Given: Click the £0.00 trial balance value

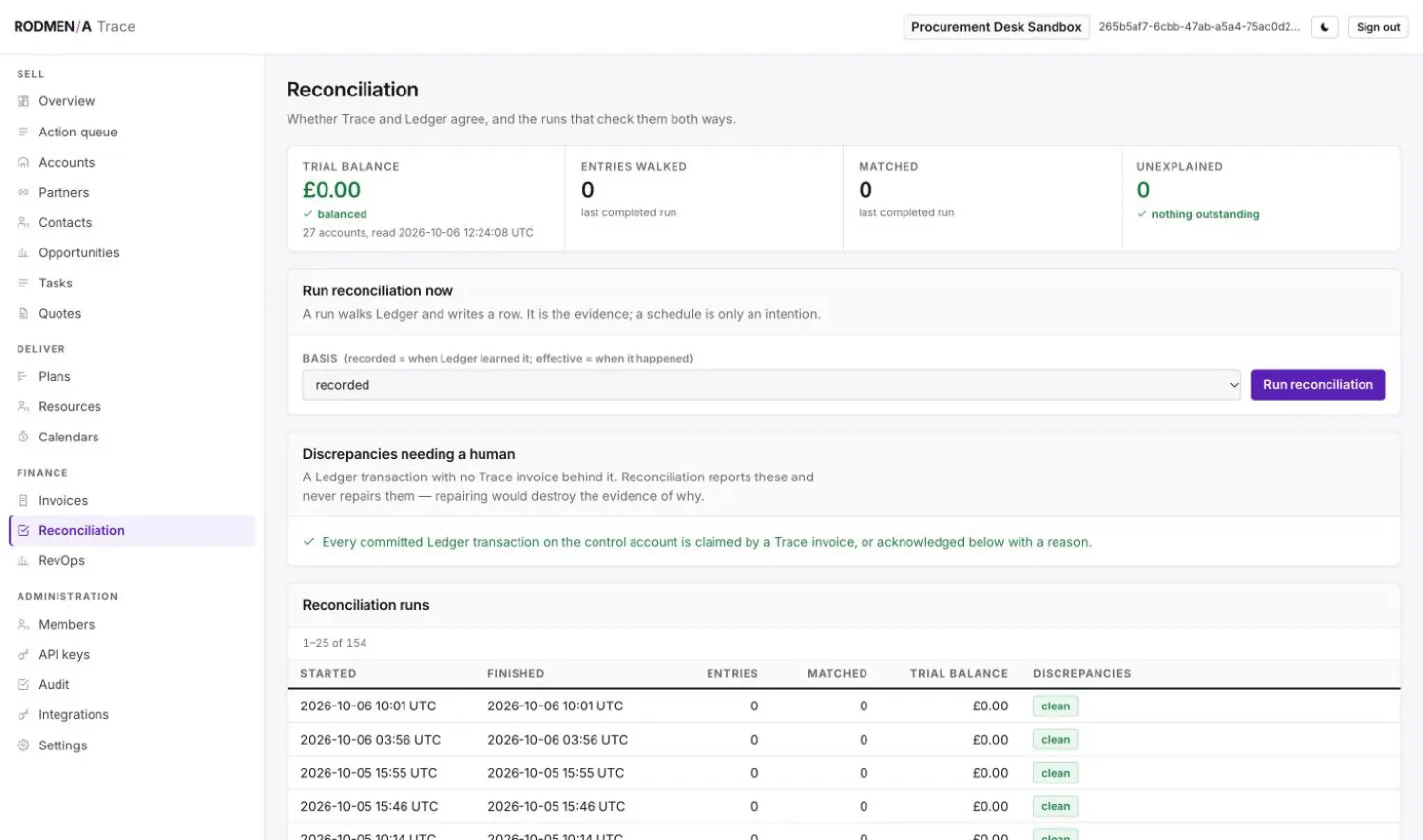Looking at the screenshot, I should click(x=331, y=190).
